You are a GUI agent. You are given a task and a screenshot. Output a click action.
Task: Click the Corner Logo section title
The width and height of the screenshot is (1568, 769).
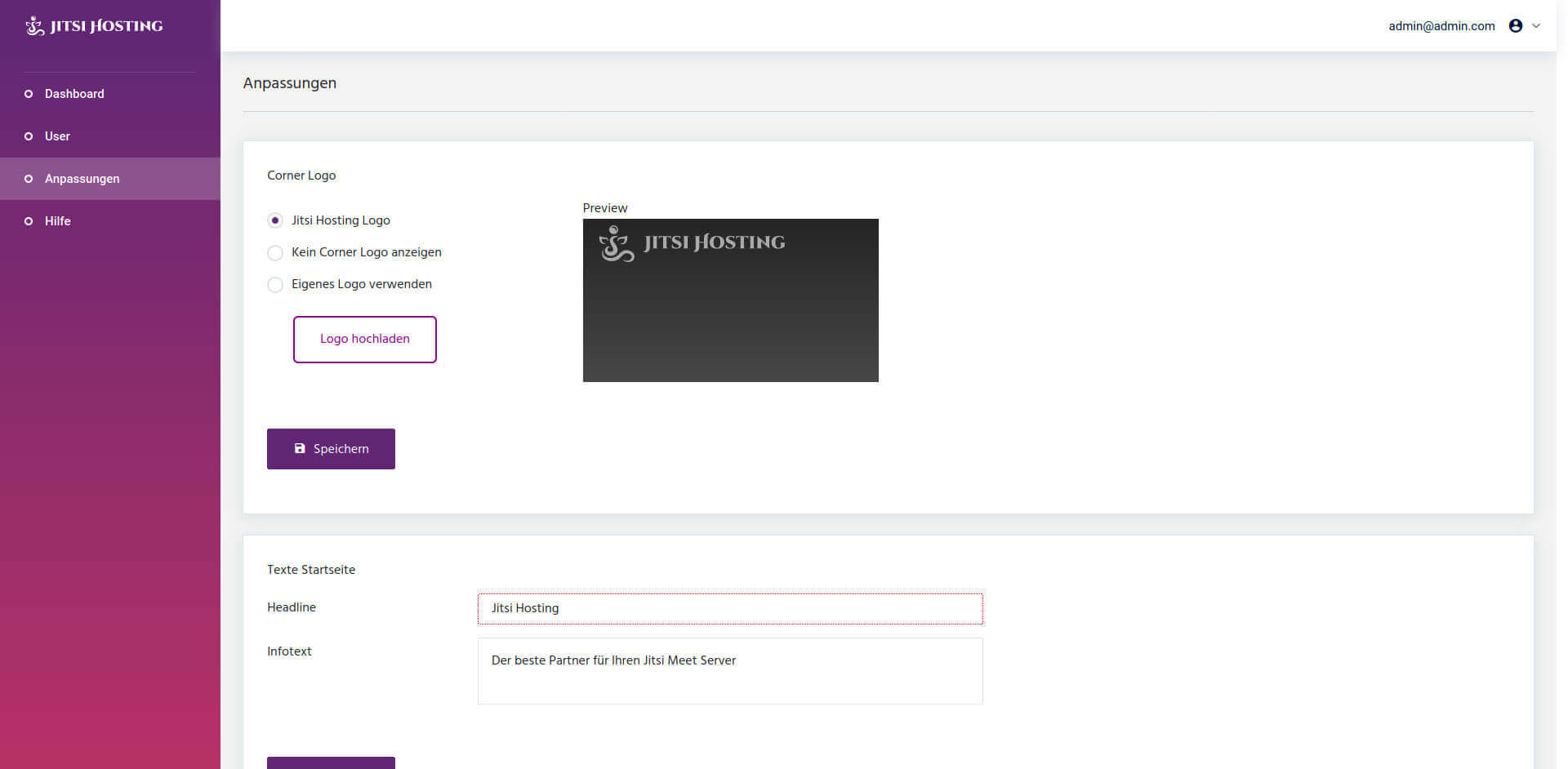pyautogui.click(x=301, y=176)
